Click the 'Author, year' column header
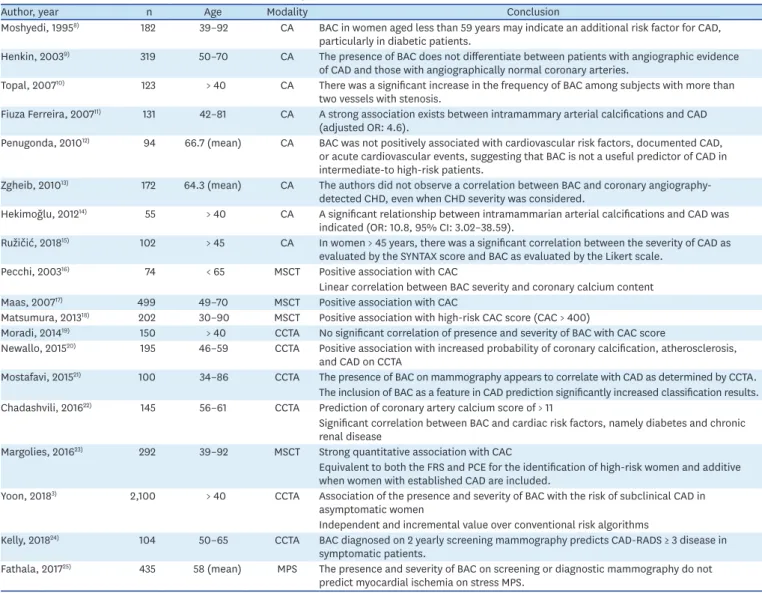Image resolution: width=762 pixels, height=593 pixels. point(30,12)
